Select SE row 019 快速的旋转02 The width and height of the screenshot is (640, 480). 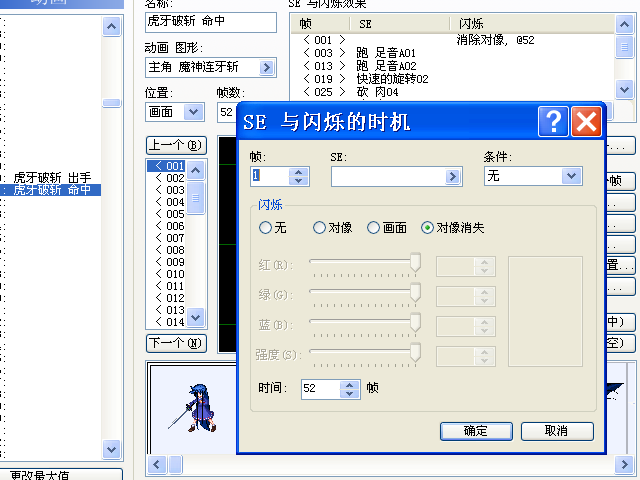point(452,79)
